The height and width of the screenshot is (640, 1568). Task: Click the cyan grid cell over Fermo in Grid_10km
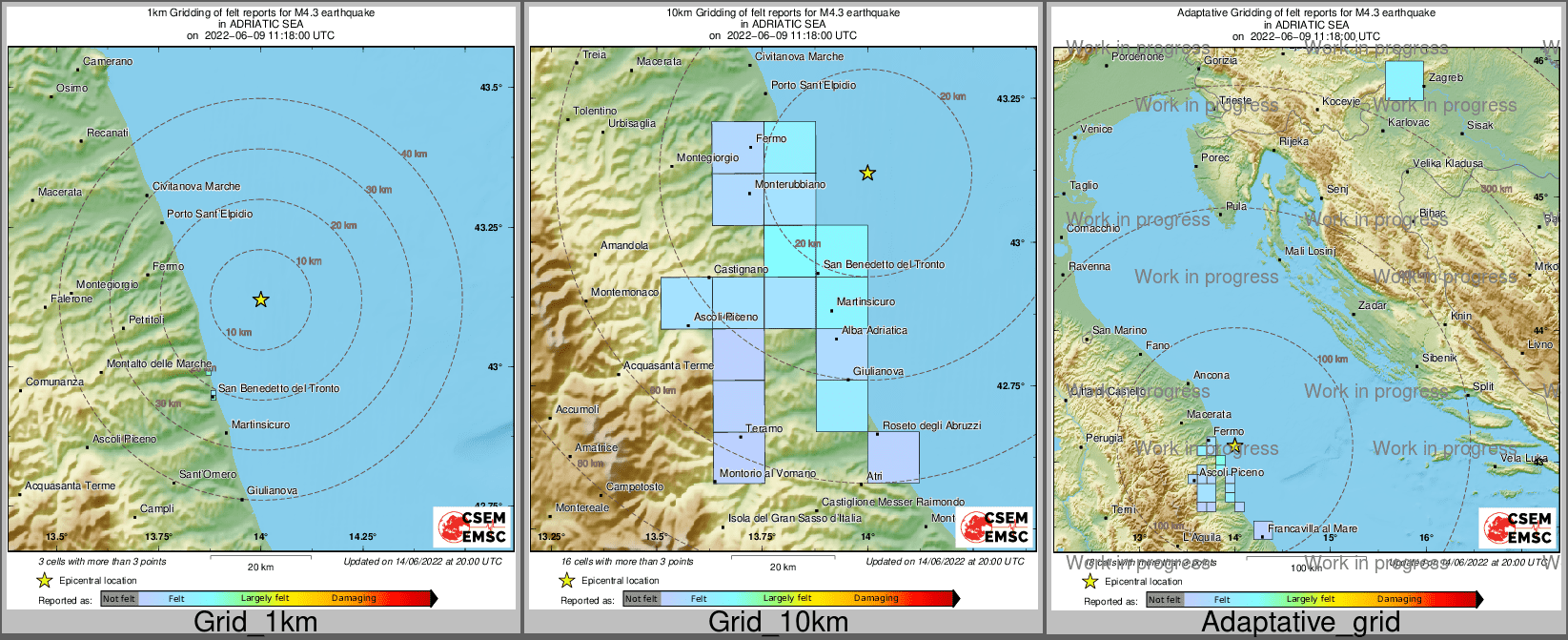(789, 147)
